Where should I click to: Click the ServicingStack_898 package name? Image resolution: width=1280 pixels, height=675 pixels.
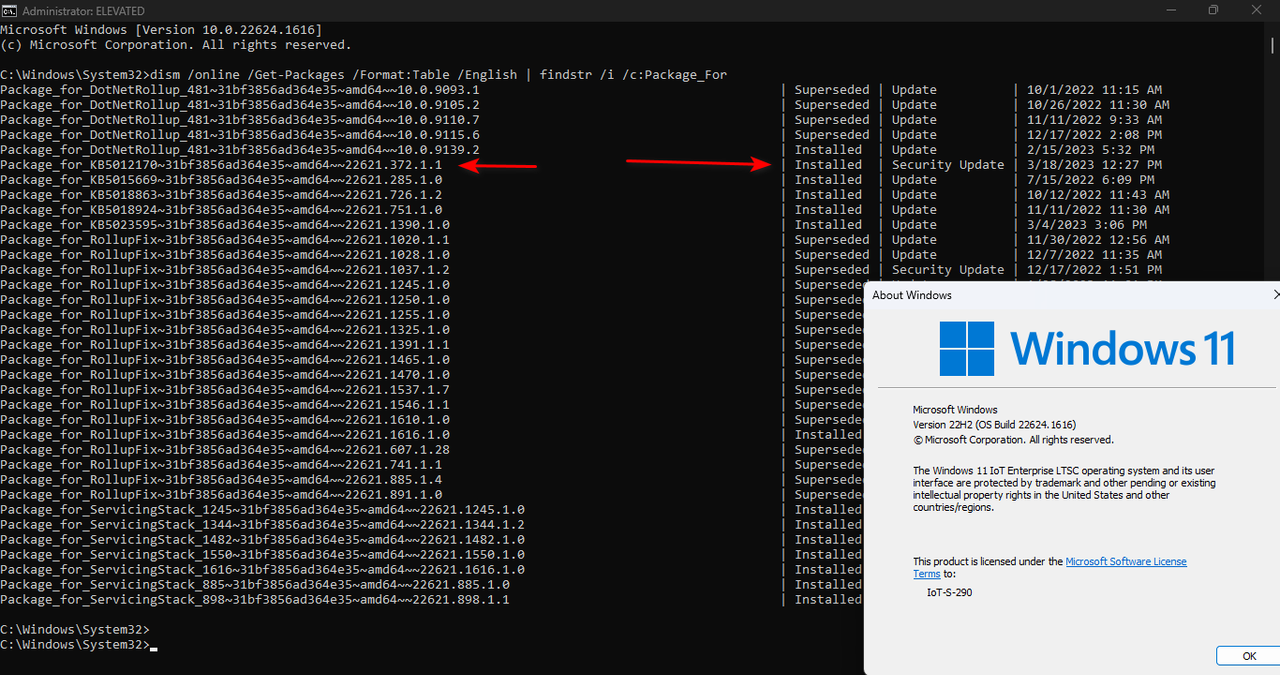255,600
